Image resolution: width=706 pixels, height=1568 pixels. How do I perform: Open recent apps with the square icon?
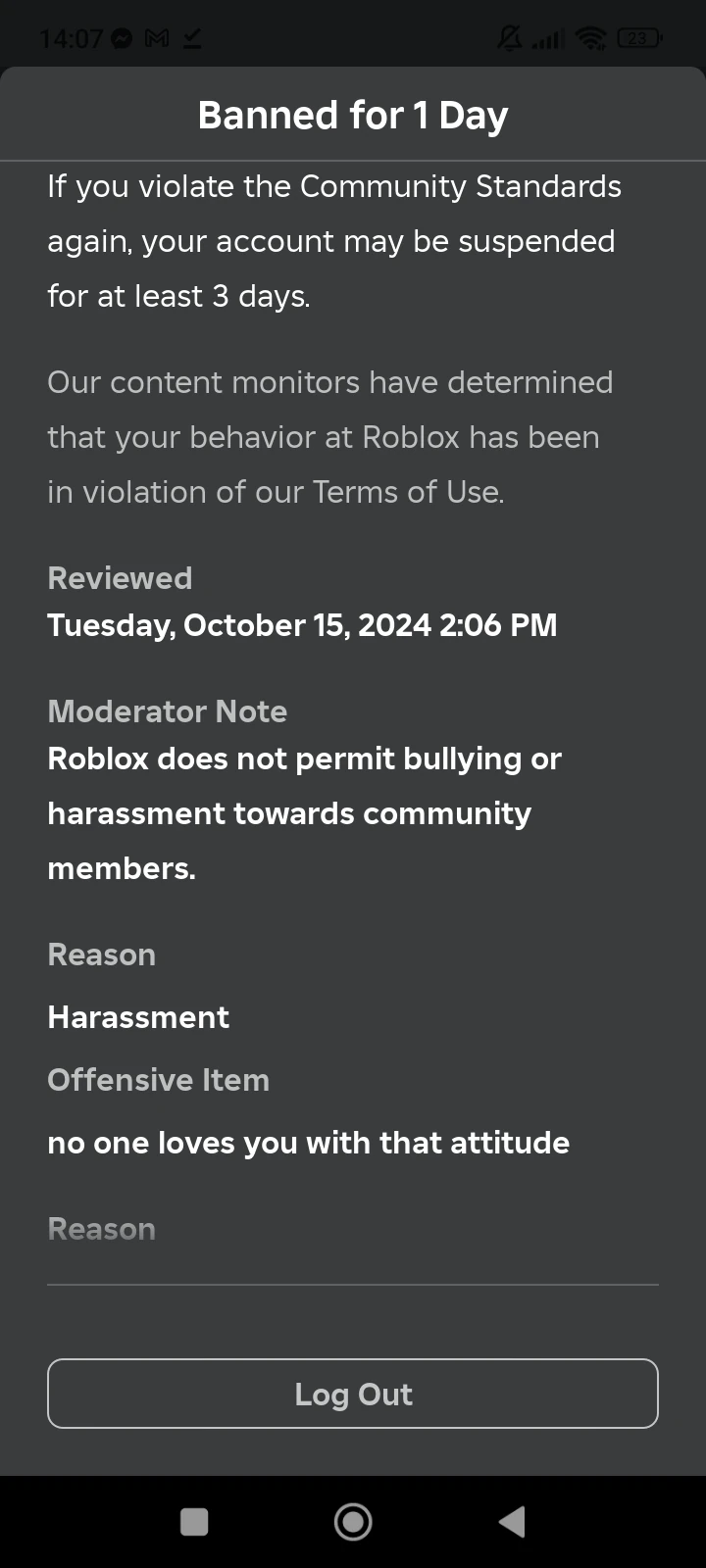pos(194,1522)
